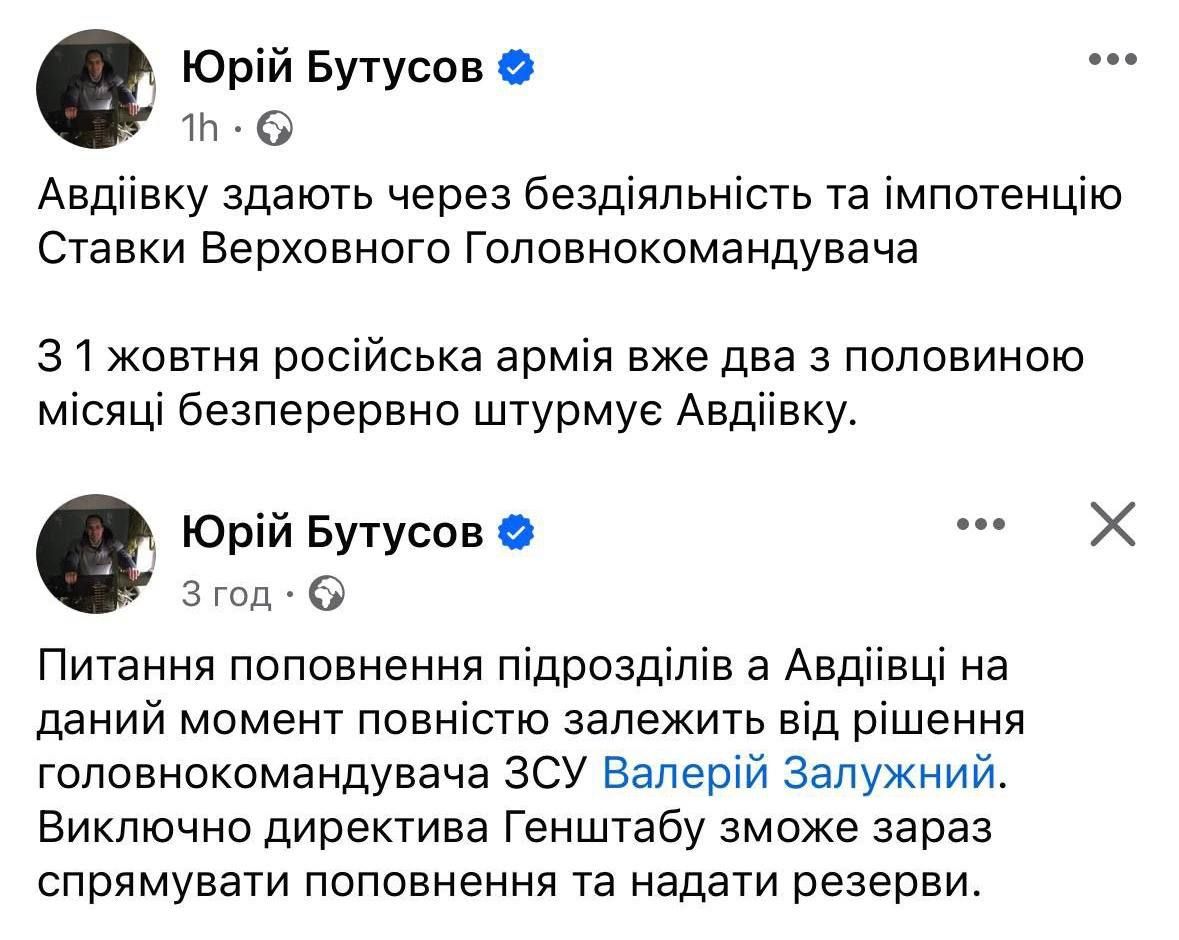Click the text "головнокомандувача ЗСУ" before the link
This screenshot has width=1179, height=940.
tap(312, 774)
